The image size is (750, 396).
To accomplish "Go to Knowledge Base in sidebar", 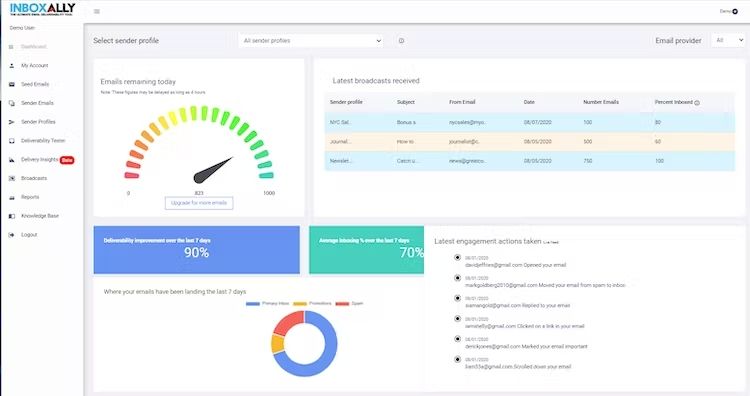I will pyautogui.click(x=40, y=216).
